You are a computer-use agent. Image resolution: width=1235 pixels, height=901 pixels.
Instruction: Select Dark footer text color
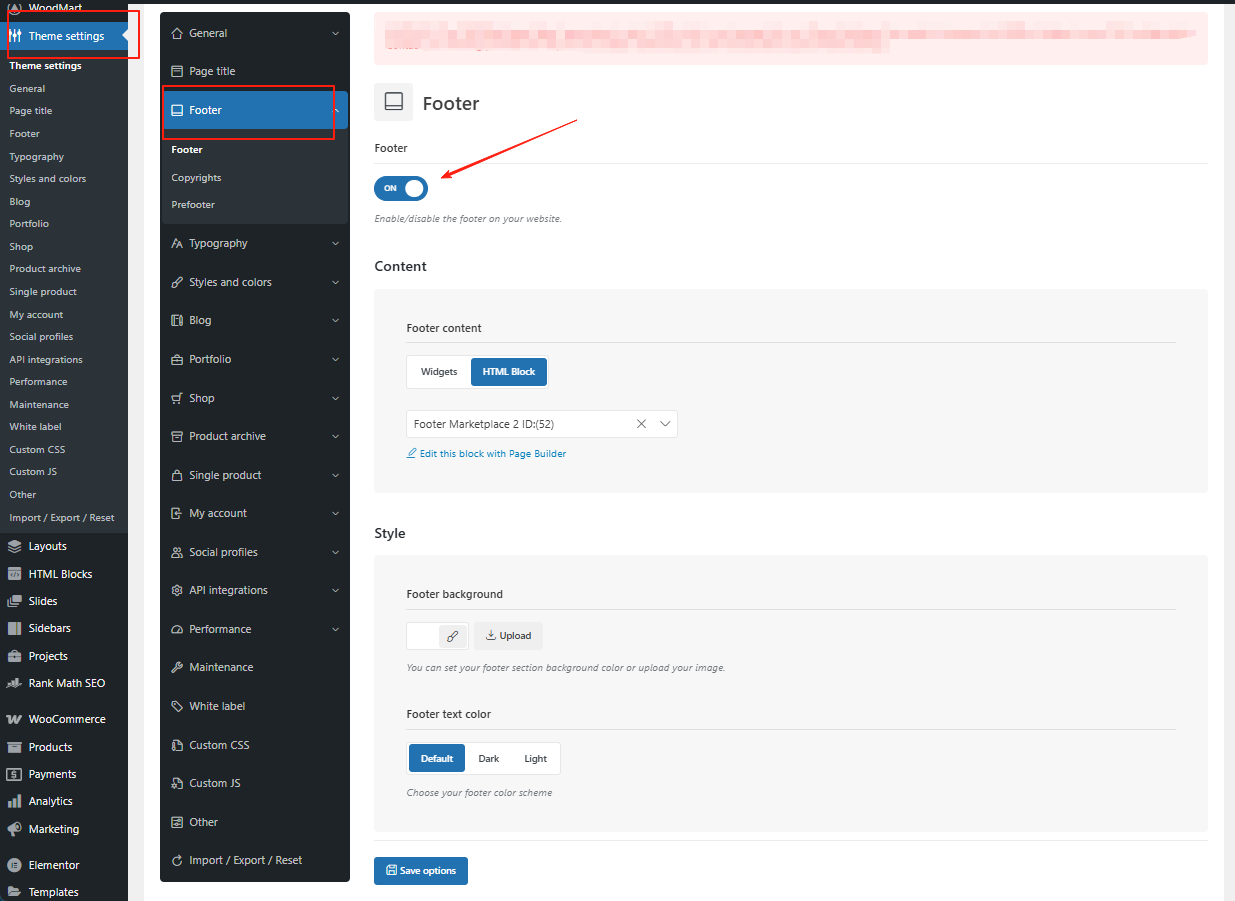(488, 758)
